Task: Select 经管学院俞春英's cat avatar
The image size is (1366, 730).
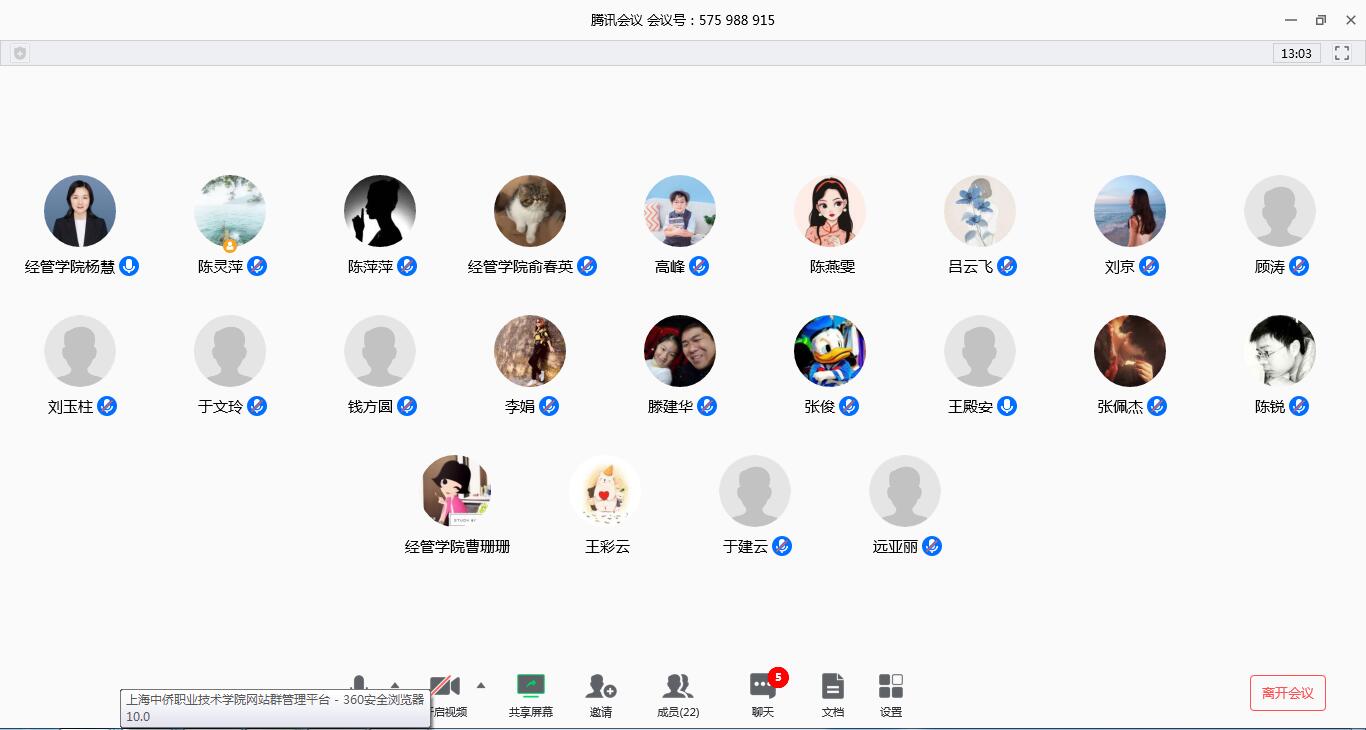Action: (530, 211)
